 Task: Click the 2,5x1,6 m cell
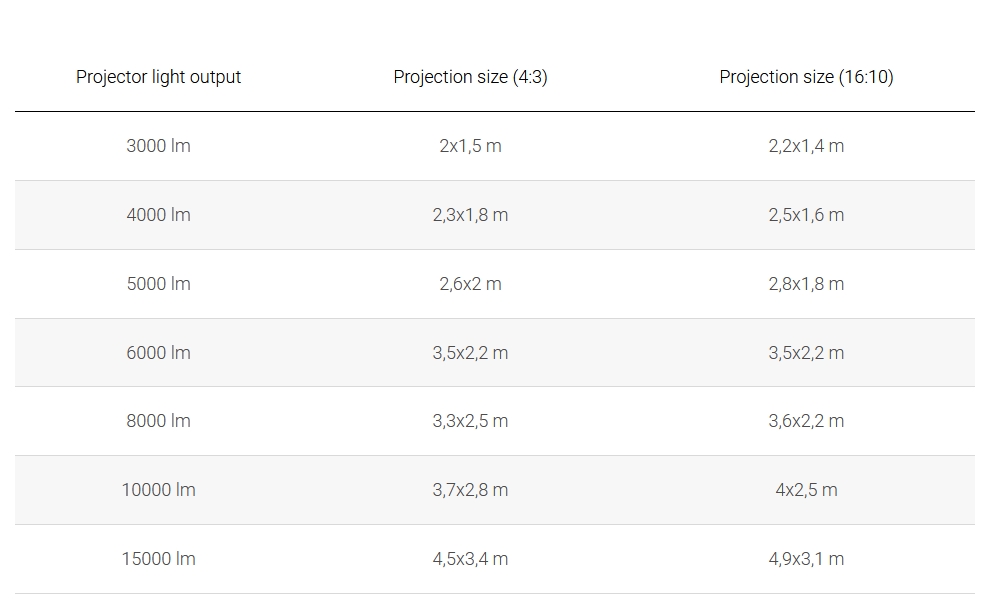coord(806,215)
